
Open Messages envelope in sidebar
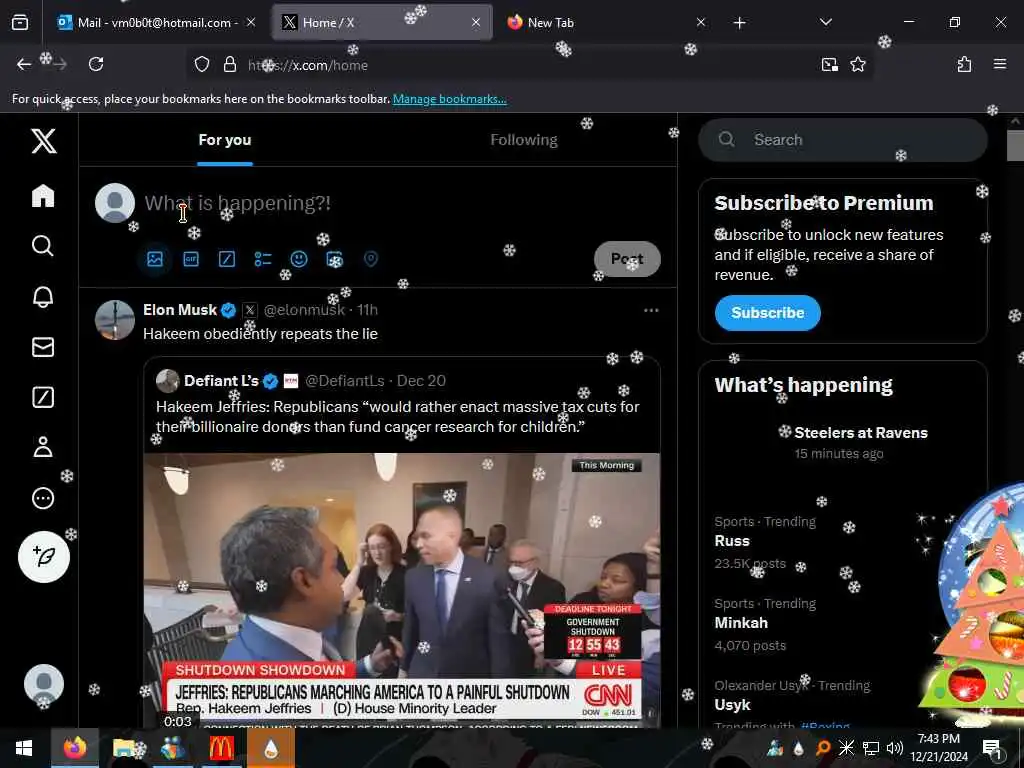coord(43,347)
